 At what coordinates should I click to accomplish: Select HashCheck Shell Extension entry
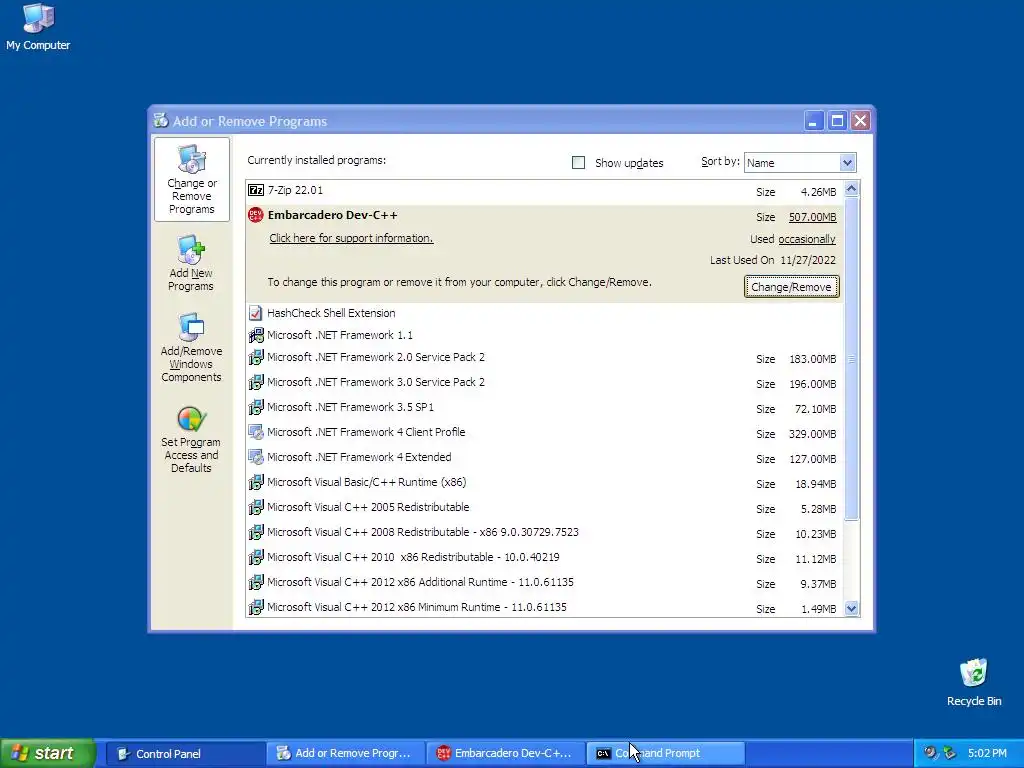(545, 313)
